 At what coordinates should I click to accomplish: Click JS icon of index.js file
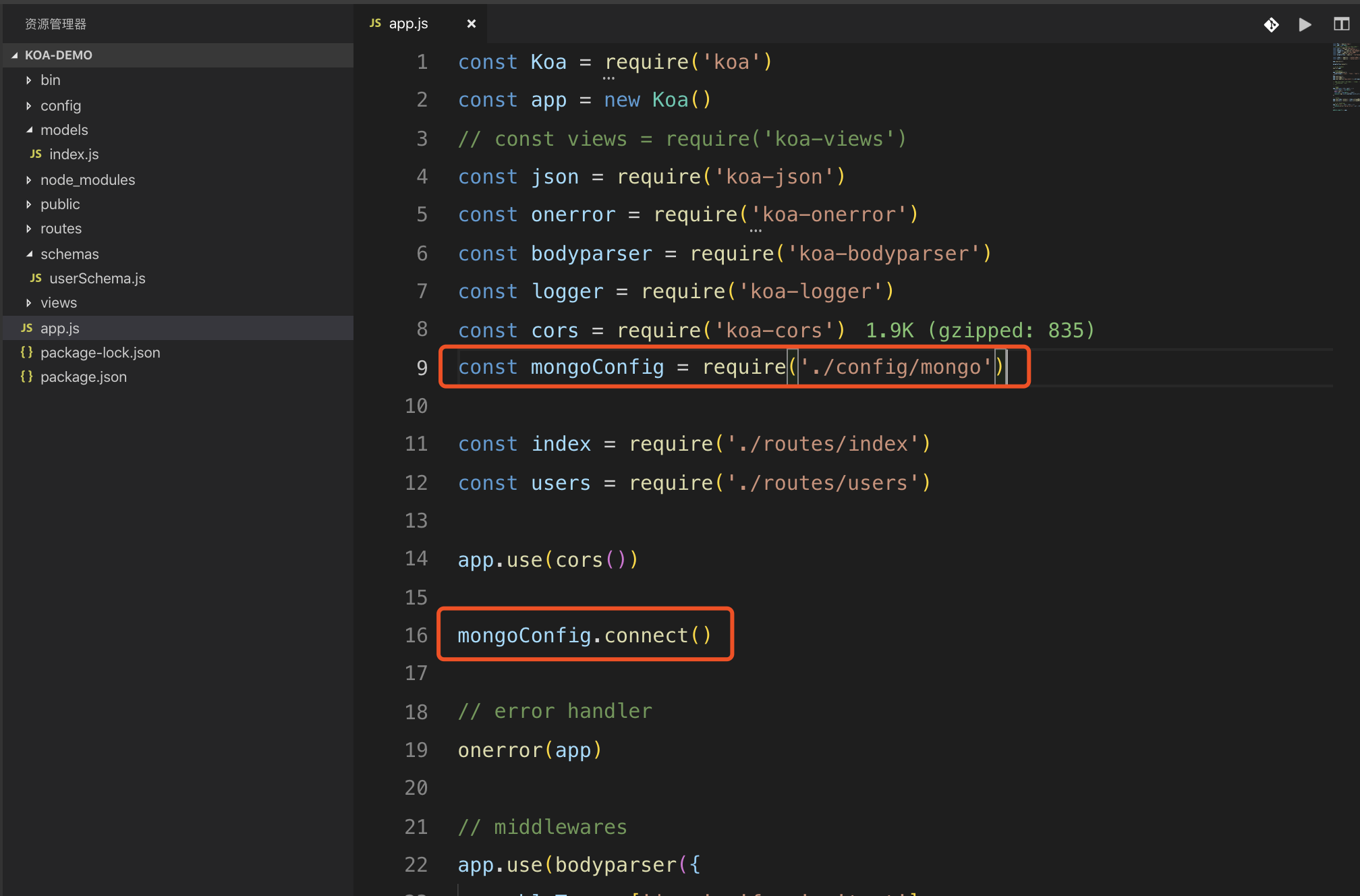coord(36,155)
